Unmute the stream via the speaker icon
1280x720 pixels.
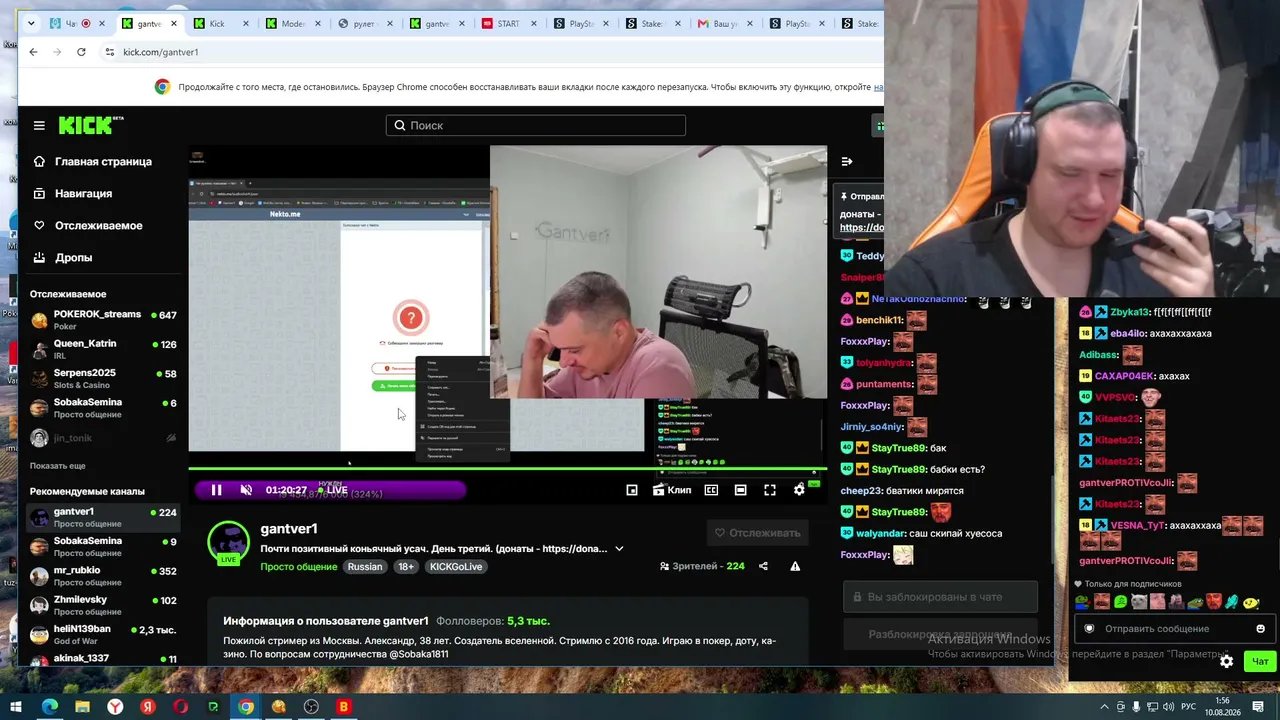[246, 490]
